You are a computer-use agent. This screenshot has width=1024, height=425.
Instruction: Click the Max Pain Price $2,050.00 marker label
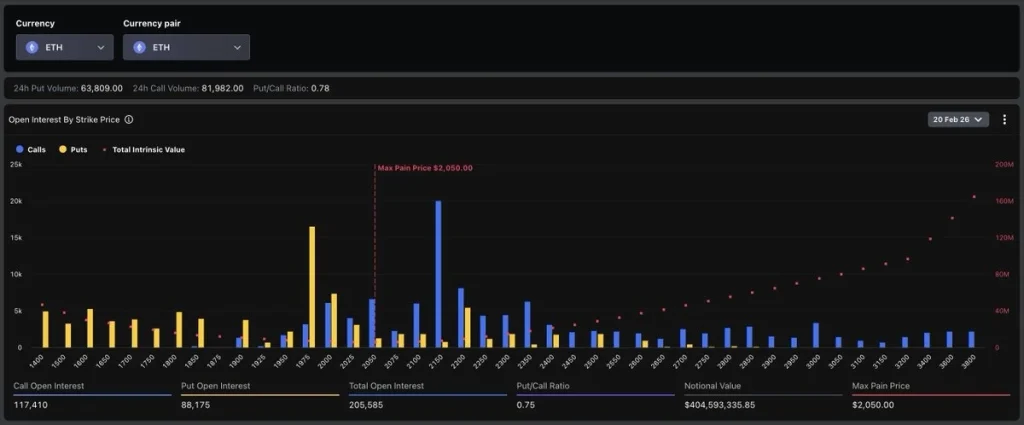point(425,168)
